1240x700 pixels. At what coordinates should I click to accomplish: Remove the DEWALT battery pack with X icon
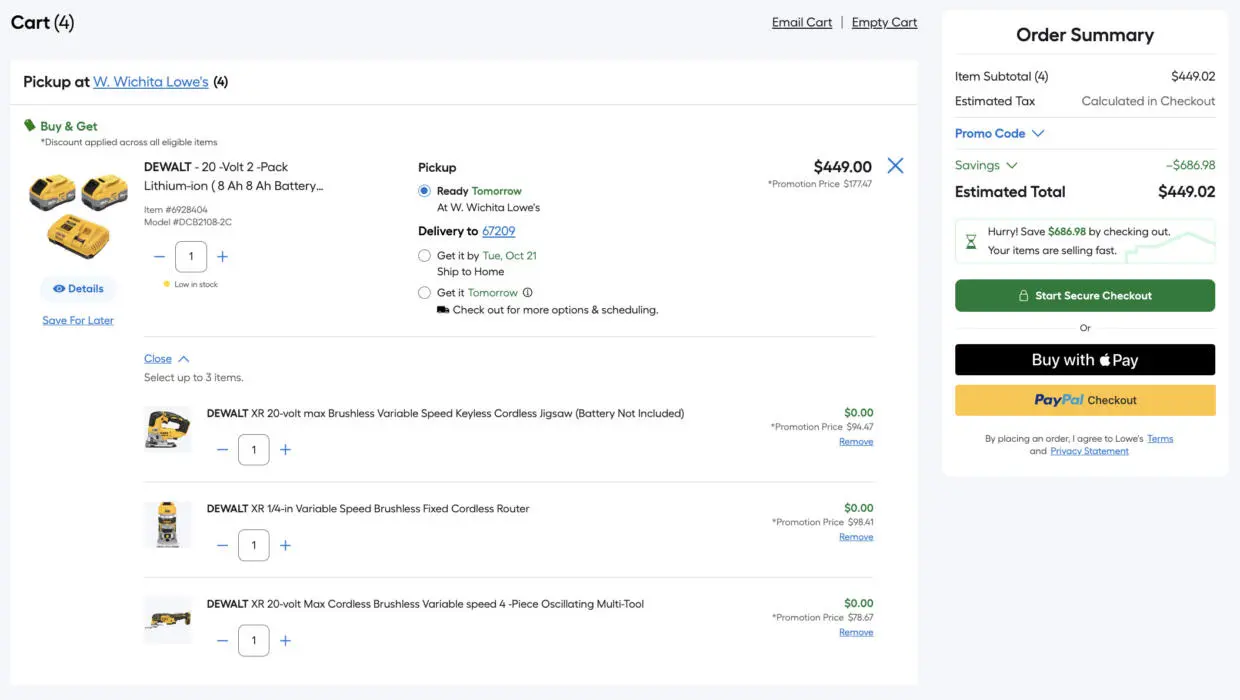[x=895, y=166]
